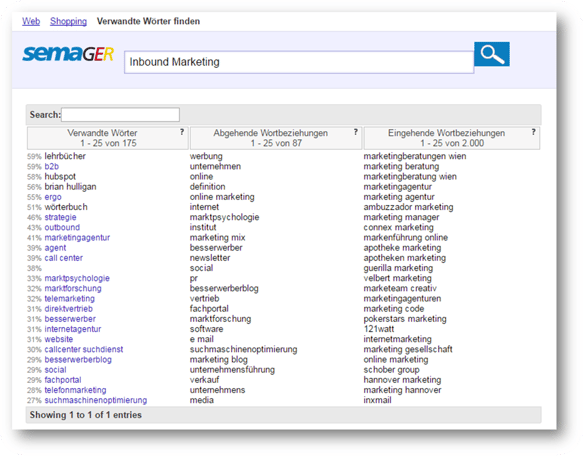Viewport: 583px width, 456px height.
Task: Click the 31% besserwerber link
Action: pos(70,319)
